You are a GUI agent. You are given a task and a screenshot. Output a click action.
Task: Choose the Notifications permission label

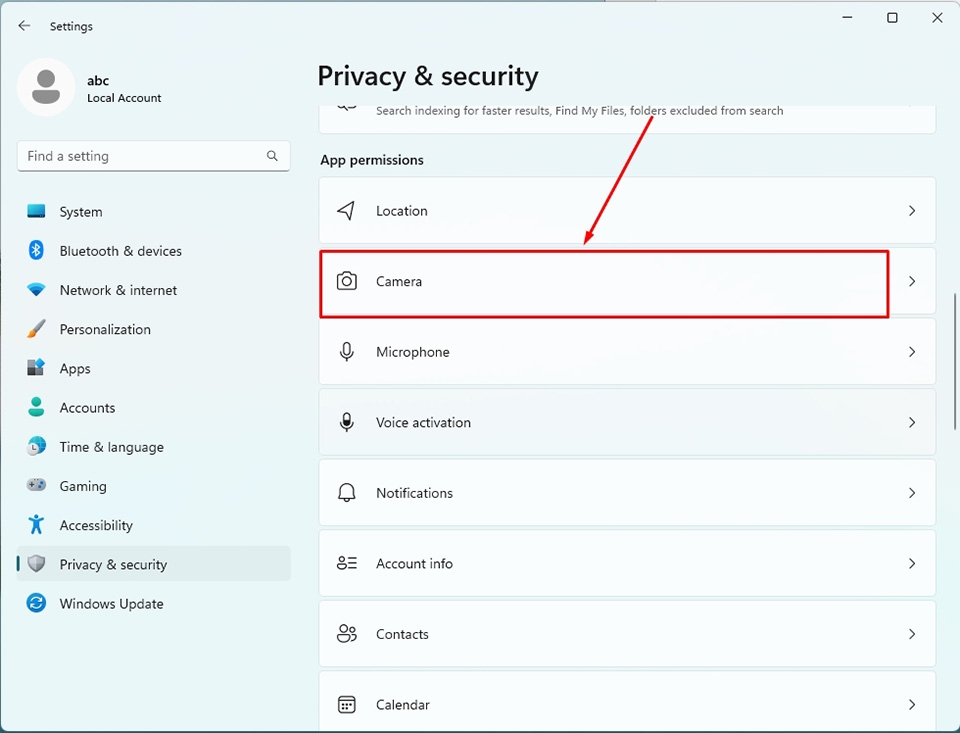(x=414, y=492)
